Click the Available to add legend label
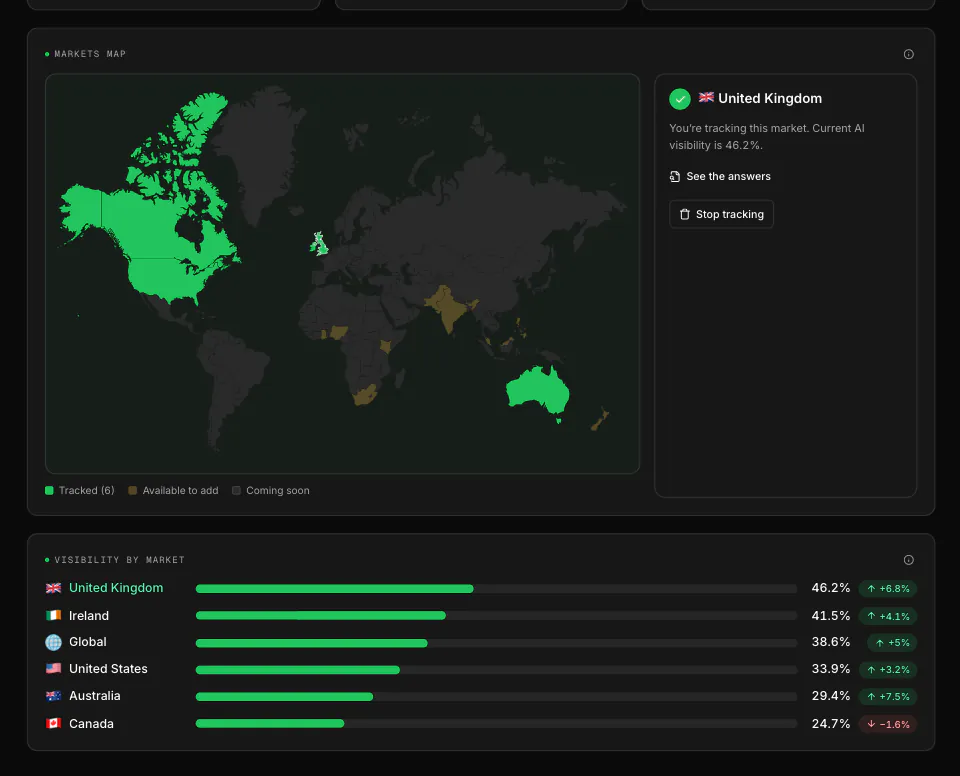Viewport: 960px width, 776px height. [x=181, y=491]
